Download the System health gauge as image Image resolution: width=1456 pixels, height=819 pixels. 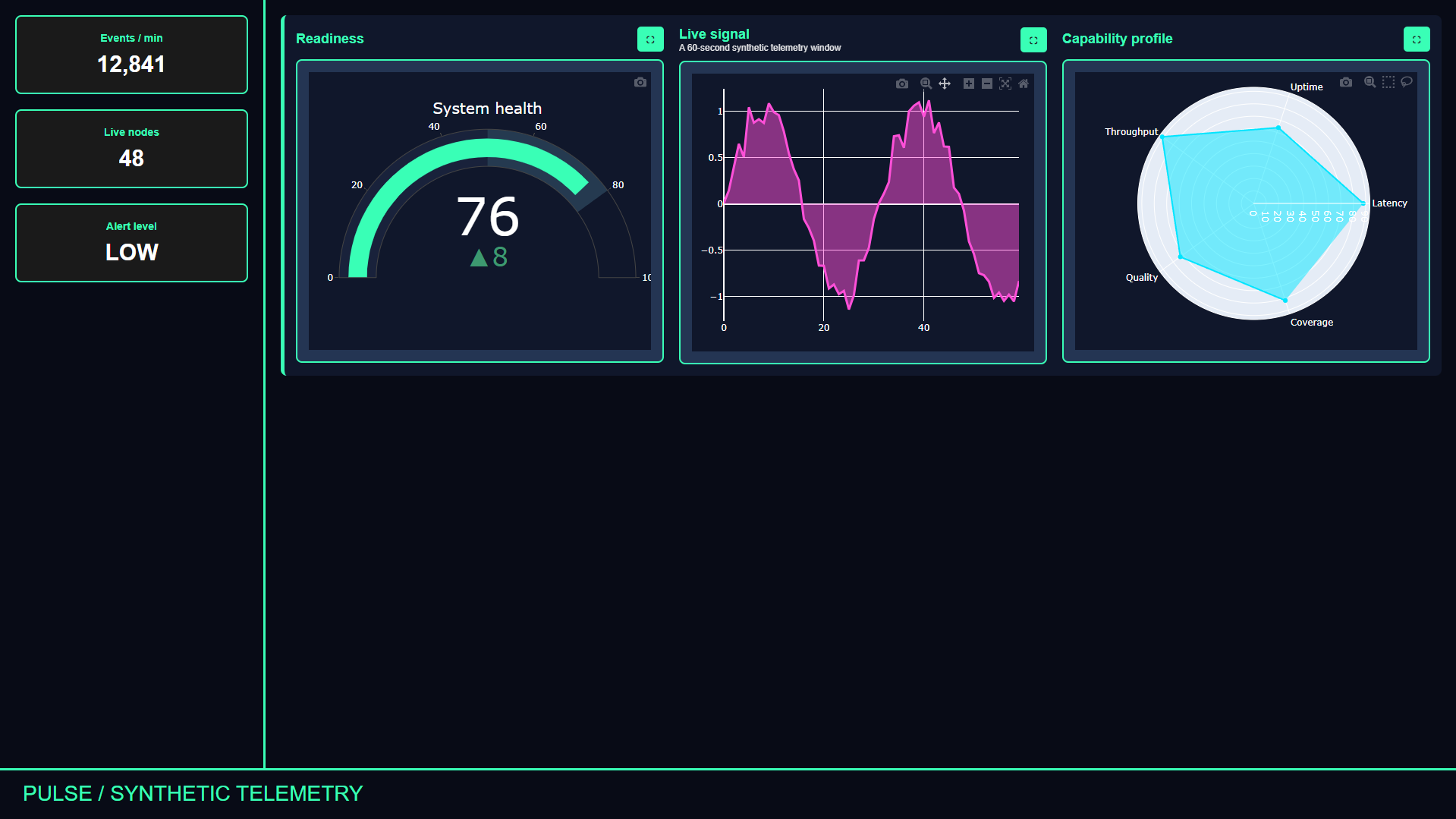pos(640,82)
